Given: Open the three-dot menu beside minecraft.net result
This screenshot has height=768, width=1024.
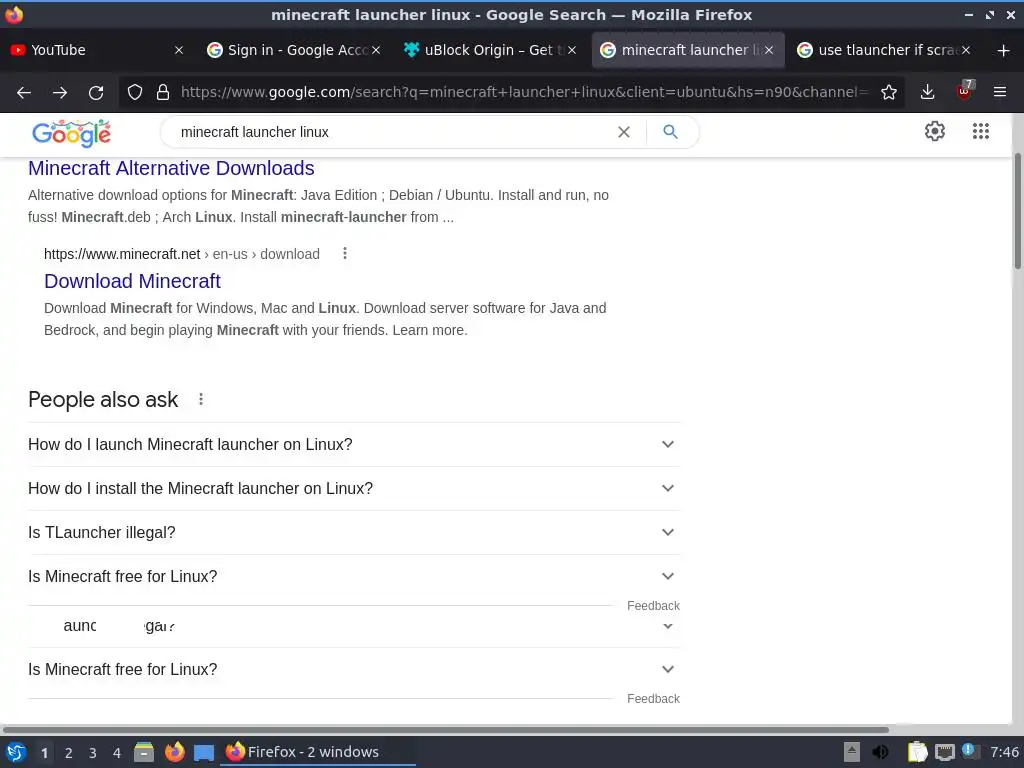Looking at the screenshot, I should tap(345, 253).
